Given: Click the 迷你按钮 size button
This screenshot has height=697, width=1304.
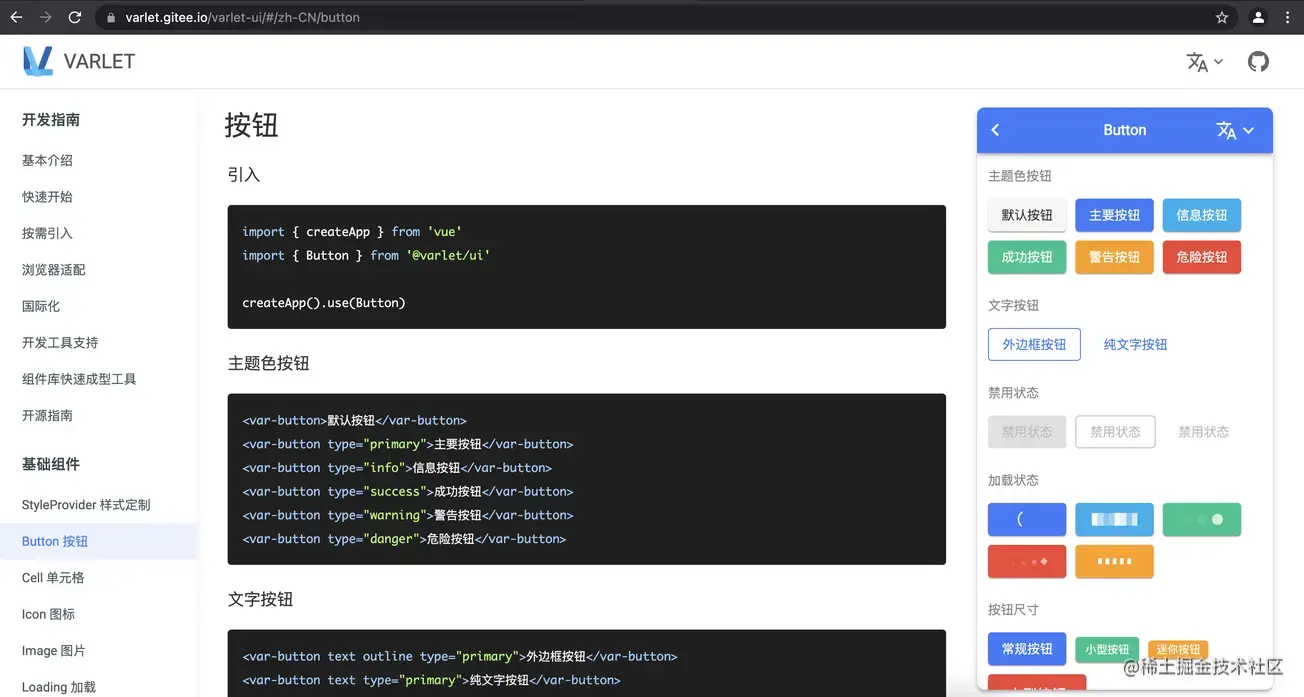Looking at the screenshot, I should (1178, 649).
